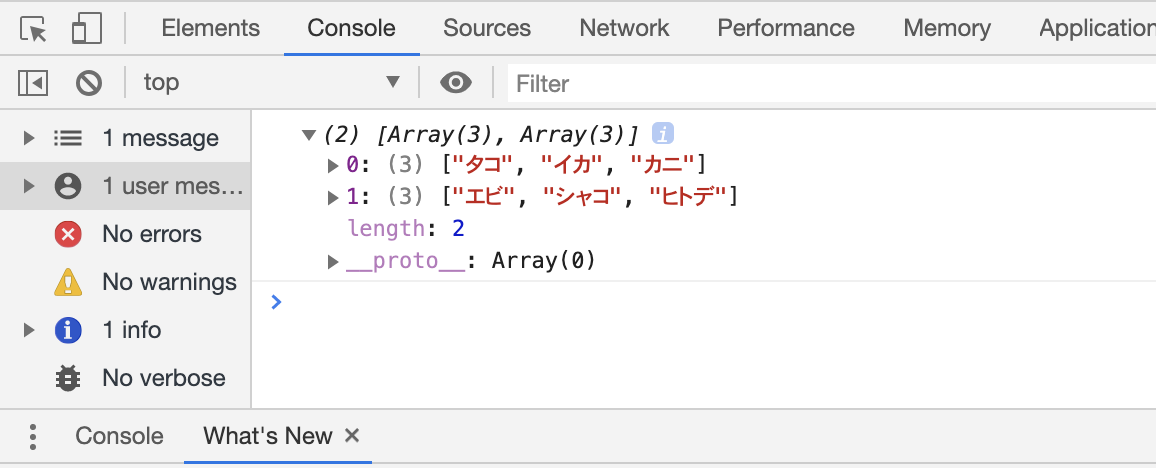This screenshot has height=468, width=1156.
Task: Close the What's New drawer tab
Action: tap(352, 436)
